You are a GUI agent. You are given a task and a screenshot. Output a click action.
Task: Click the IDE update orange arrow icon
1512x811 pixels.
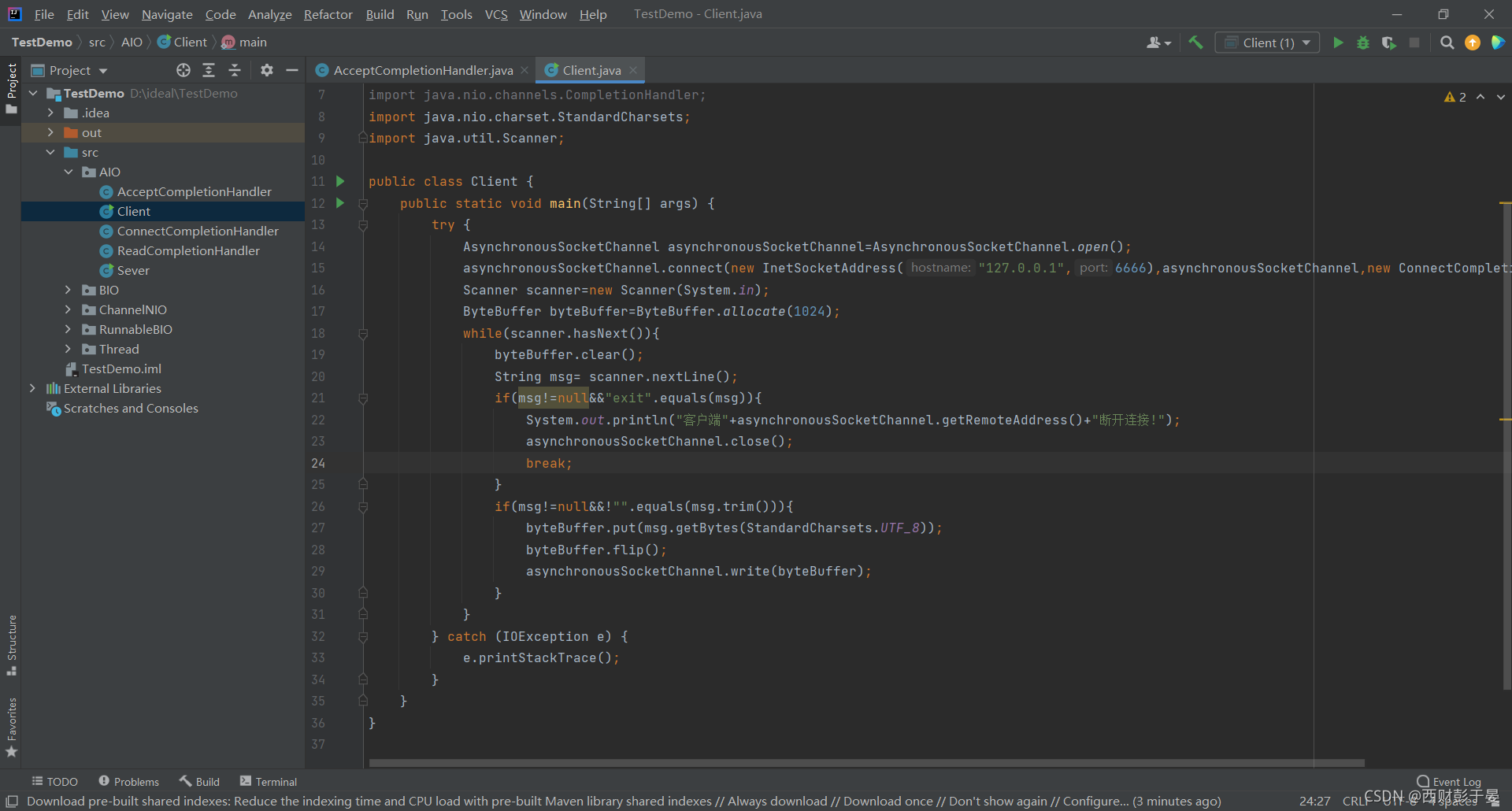click(1473, 43)
